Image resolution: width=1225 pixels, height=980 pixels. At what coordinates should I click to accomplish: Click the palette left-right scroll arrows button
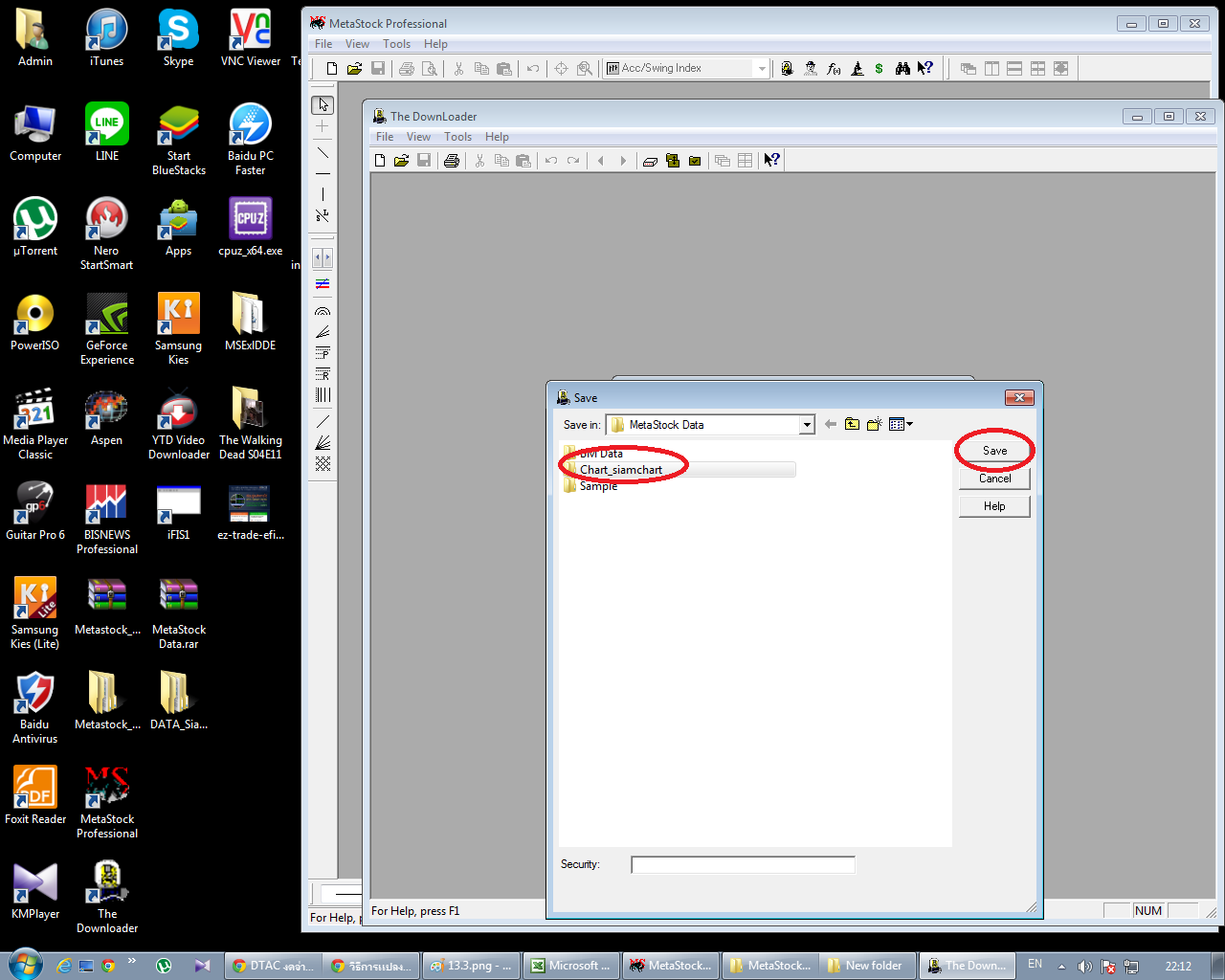323,258
